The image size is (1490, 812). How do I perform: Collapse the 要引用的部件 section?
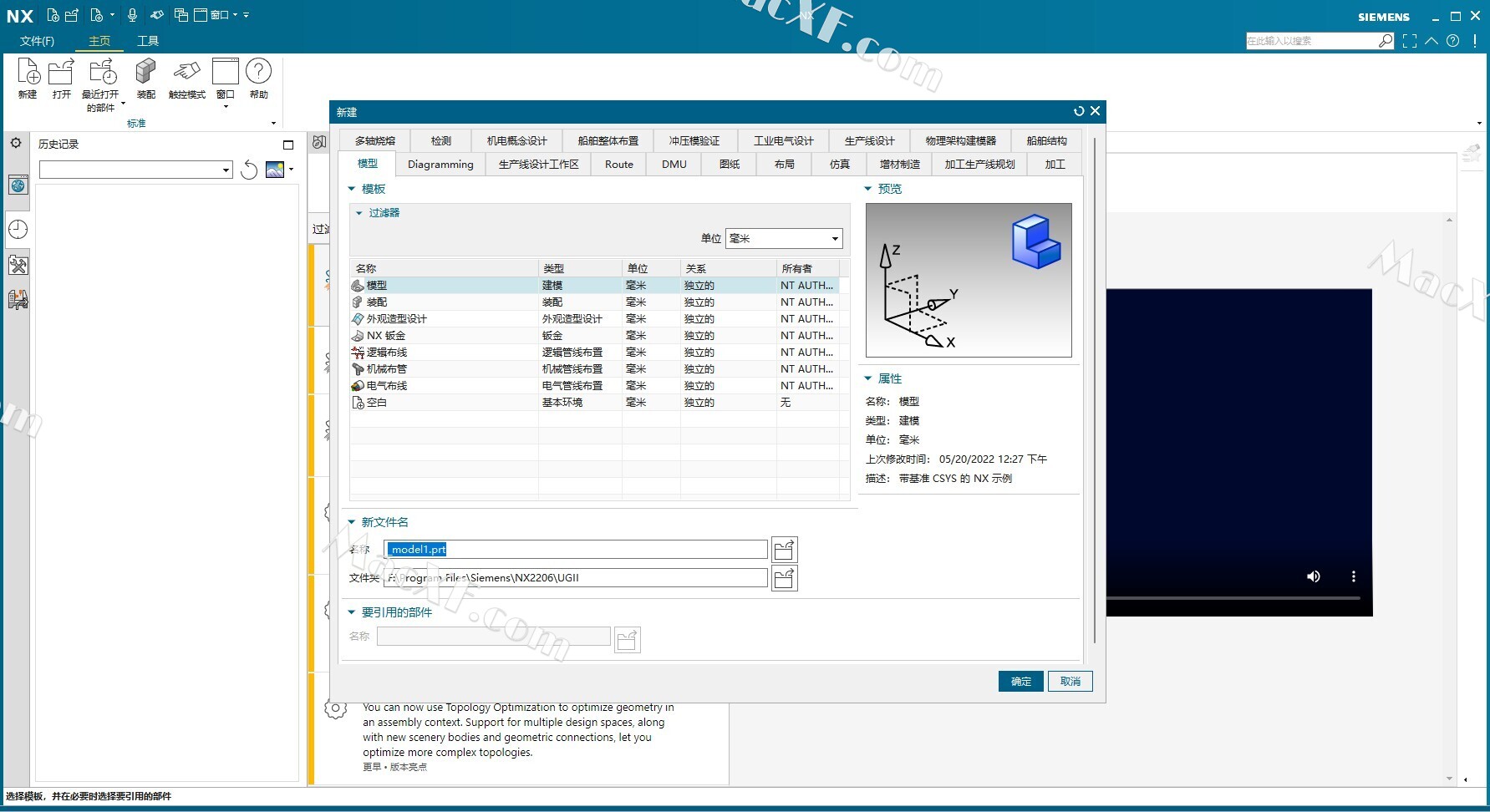[x=352, y=612]
